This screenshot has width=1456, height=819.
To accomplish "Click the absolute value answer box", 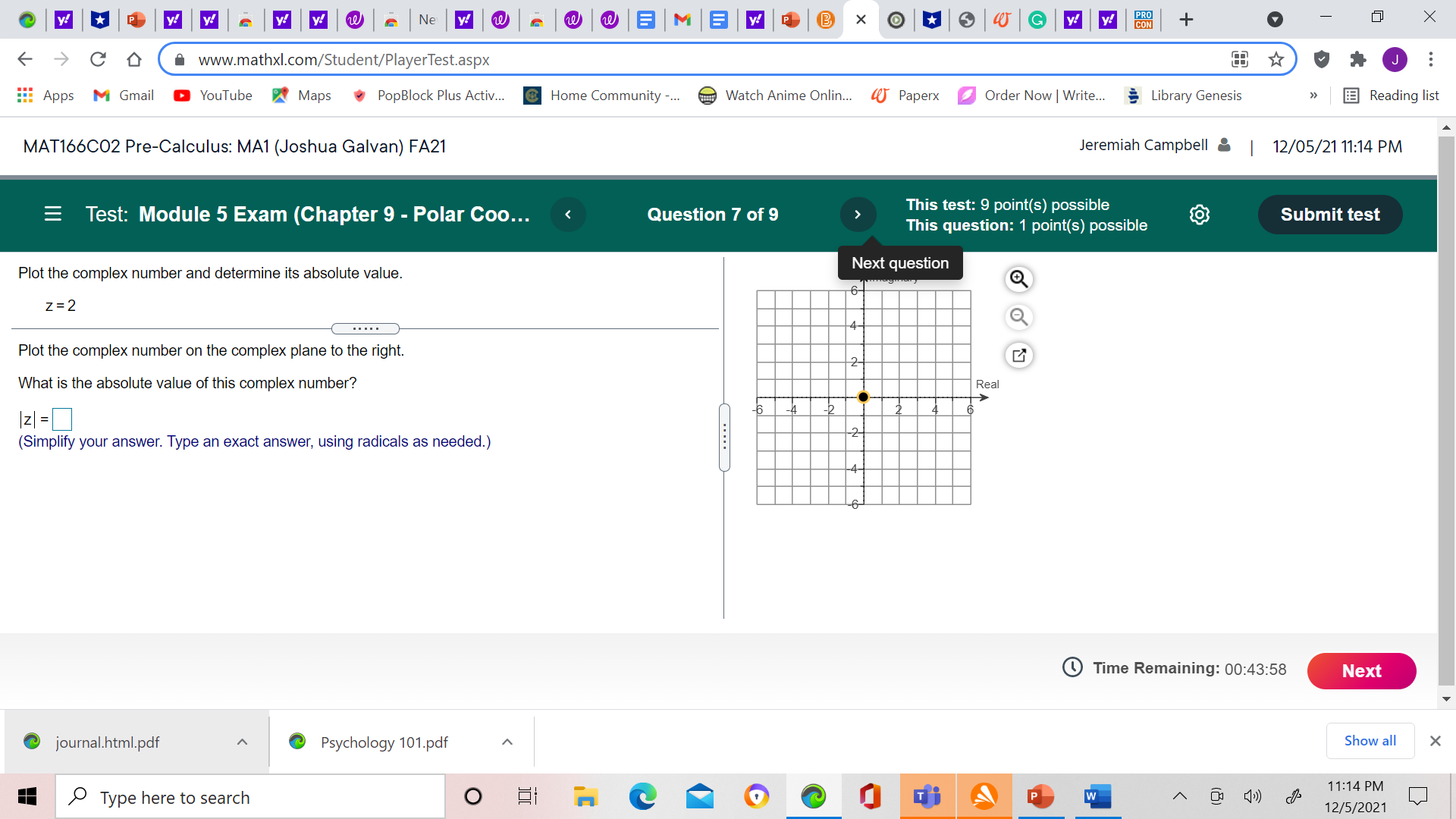I will pos(62,419).
